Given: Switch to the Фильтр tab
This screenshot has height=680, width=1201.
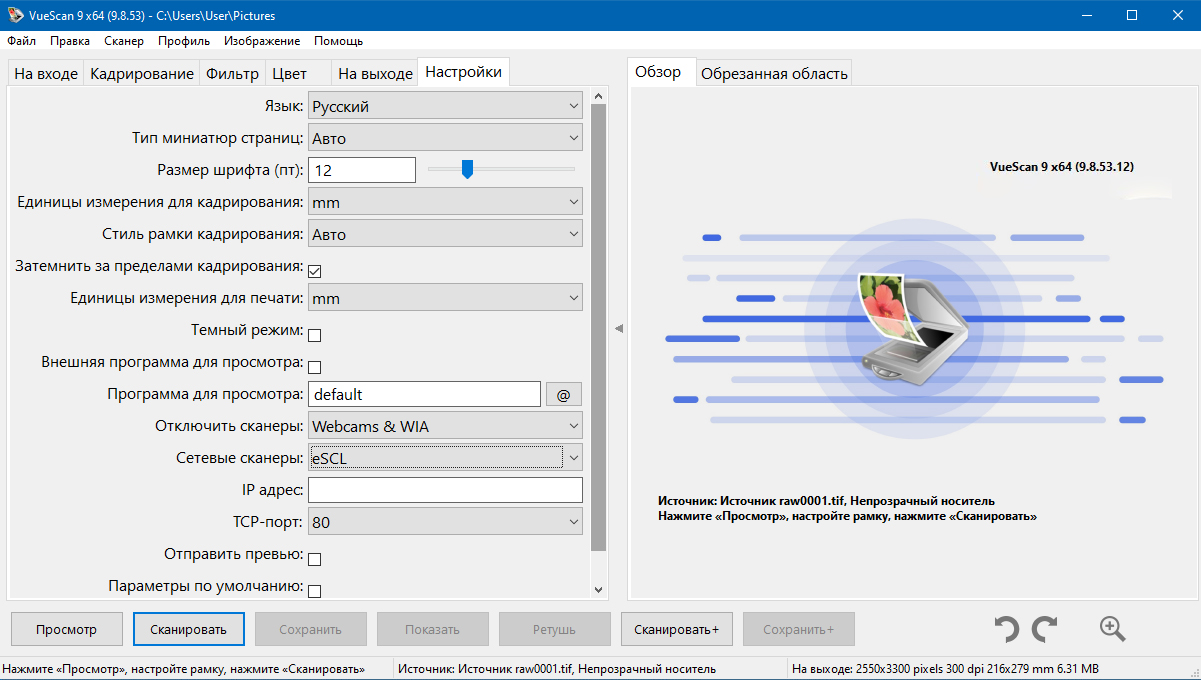Looking at the screenshot, I should (232, 73).
